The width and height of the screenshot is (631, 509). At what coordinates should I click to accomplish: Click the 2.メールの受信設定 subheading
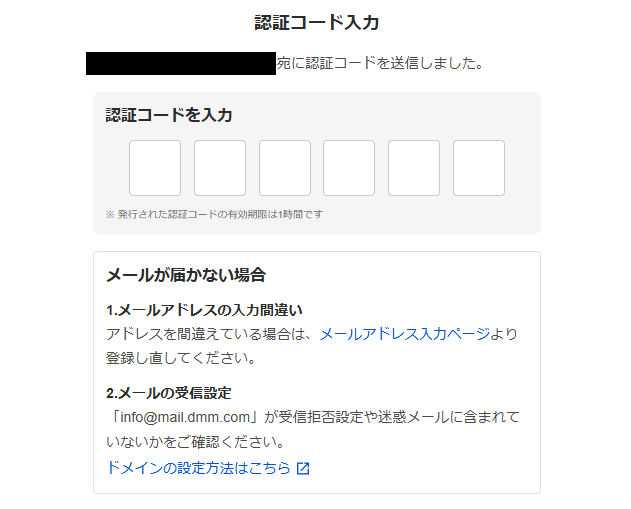tap(169, 393)
